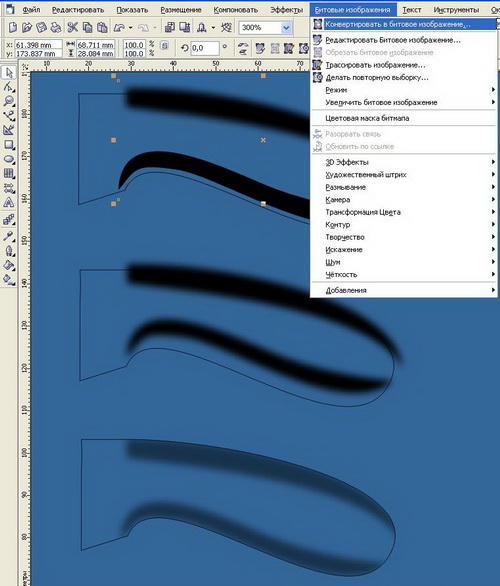
Task: Select the Pick (arrow) tool
Action: point(9,73)
